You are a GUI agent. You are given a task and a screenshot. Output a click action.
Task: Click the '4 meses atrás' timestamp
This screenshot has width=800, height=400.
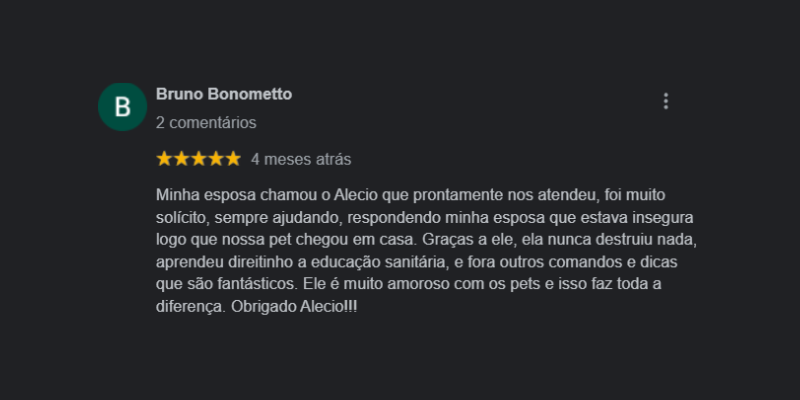[x=301, y=160]
